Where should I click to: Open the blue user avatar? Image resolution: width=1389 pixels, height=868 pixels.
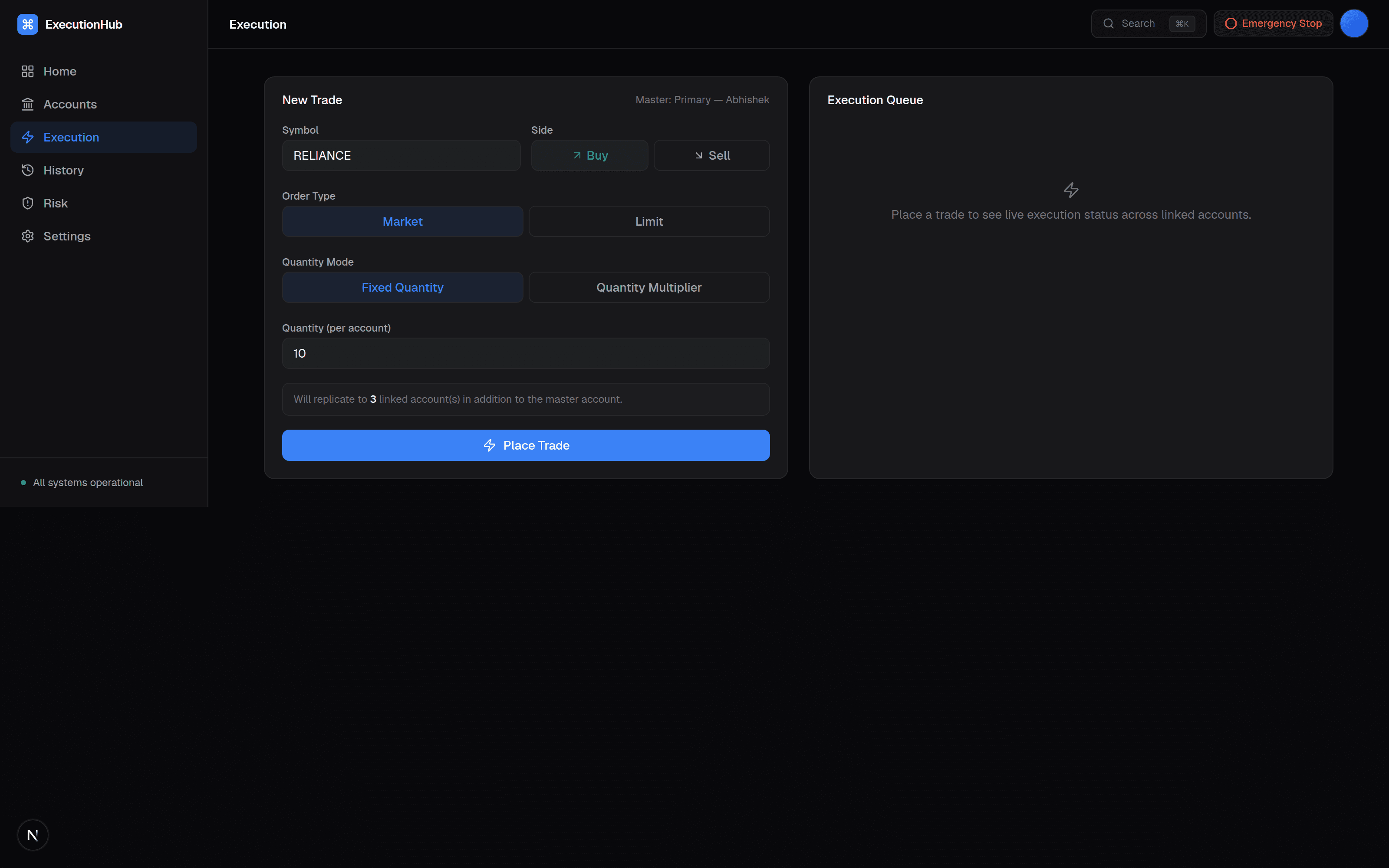(1354, 23)
